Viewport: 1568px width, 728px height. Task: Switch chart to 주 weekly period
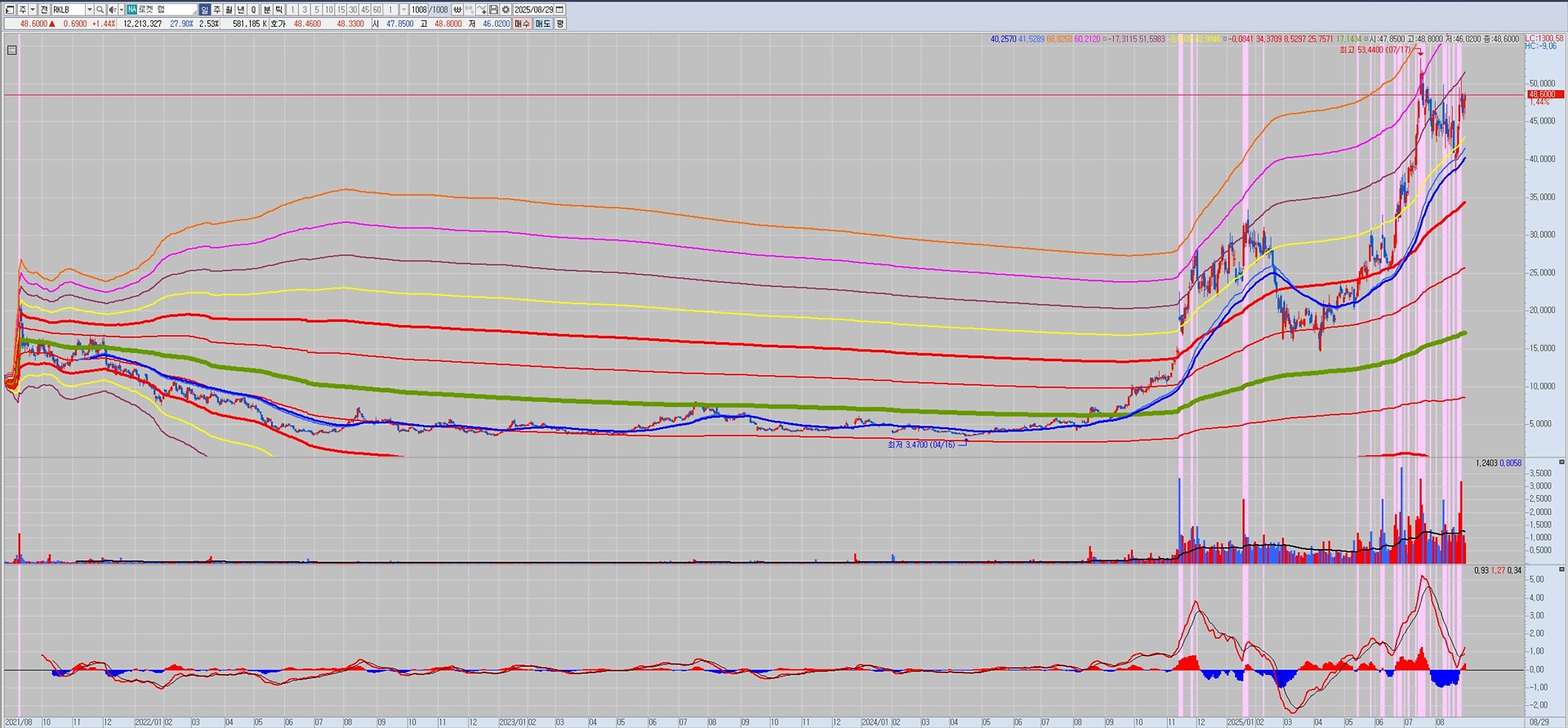click(x=217, y=10)
